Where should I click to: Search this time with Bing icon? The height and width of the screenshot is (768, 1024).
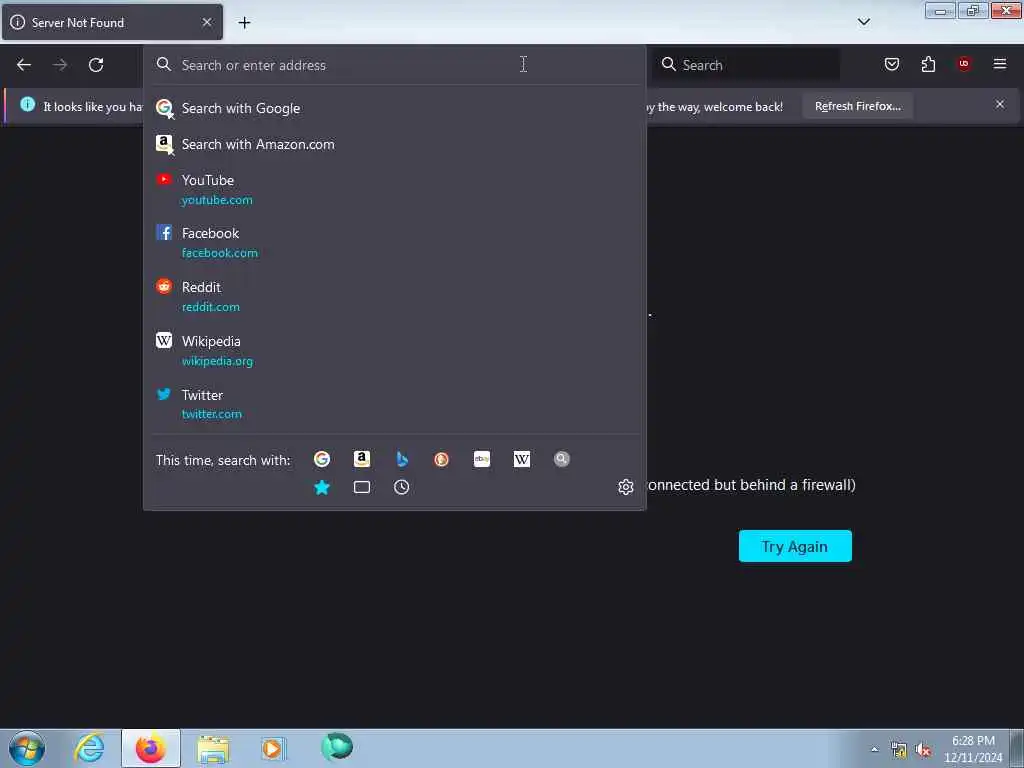click(402, 459)
